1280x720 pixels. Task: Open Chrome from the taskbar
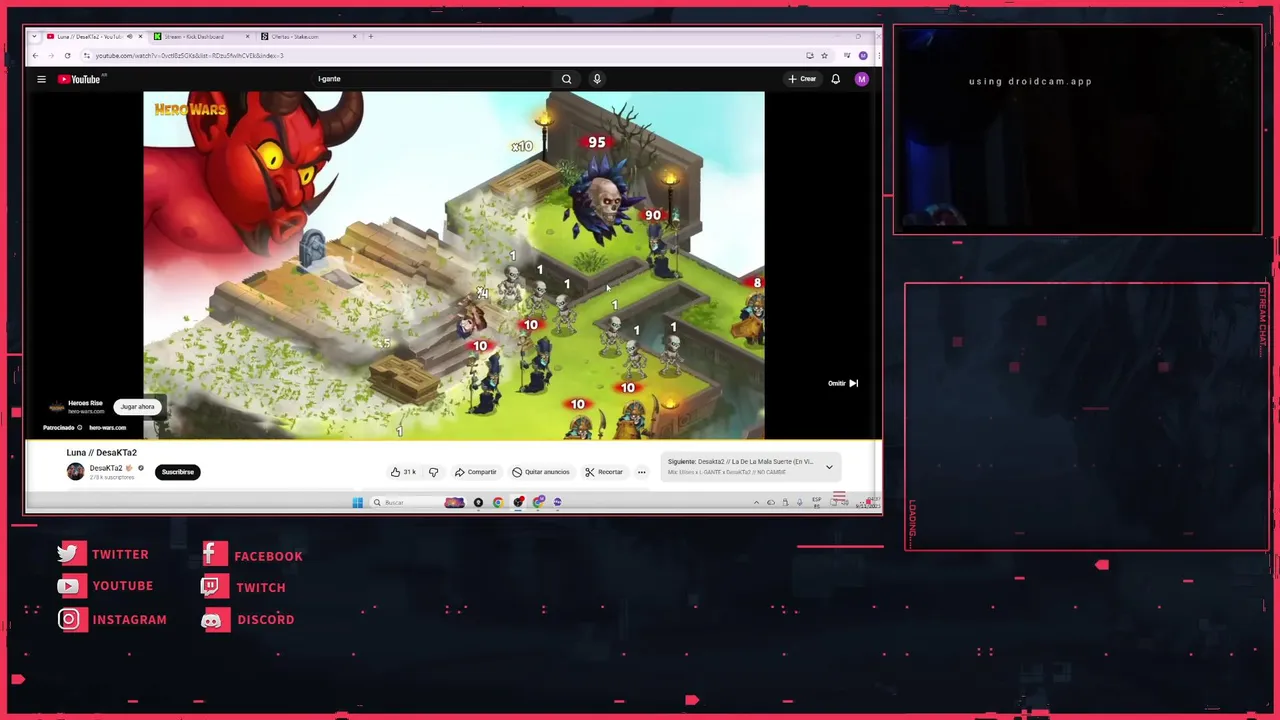tap(498, 502)
